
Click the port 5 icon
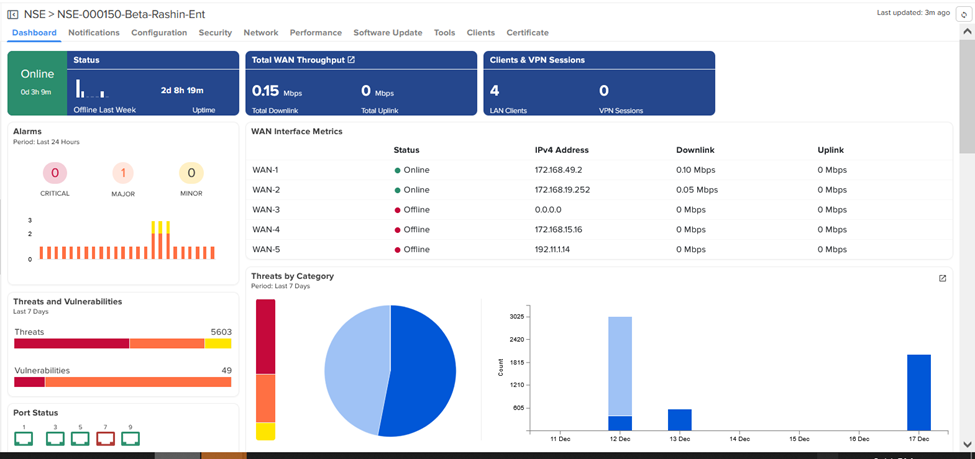80,438
